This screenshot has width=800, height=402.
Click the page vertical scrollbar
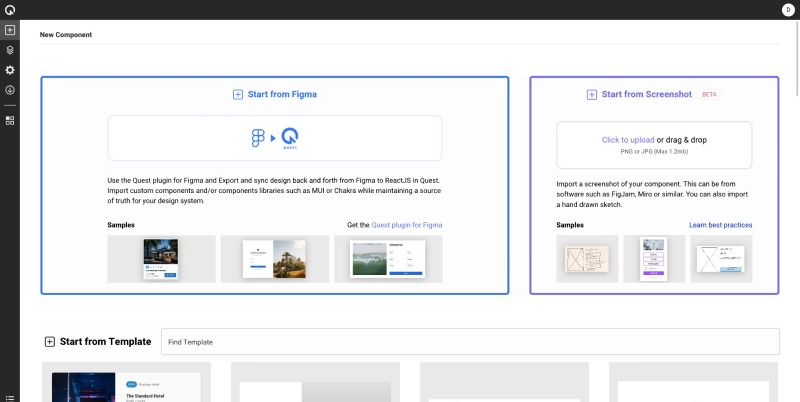[x=797, y=59]
